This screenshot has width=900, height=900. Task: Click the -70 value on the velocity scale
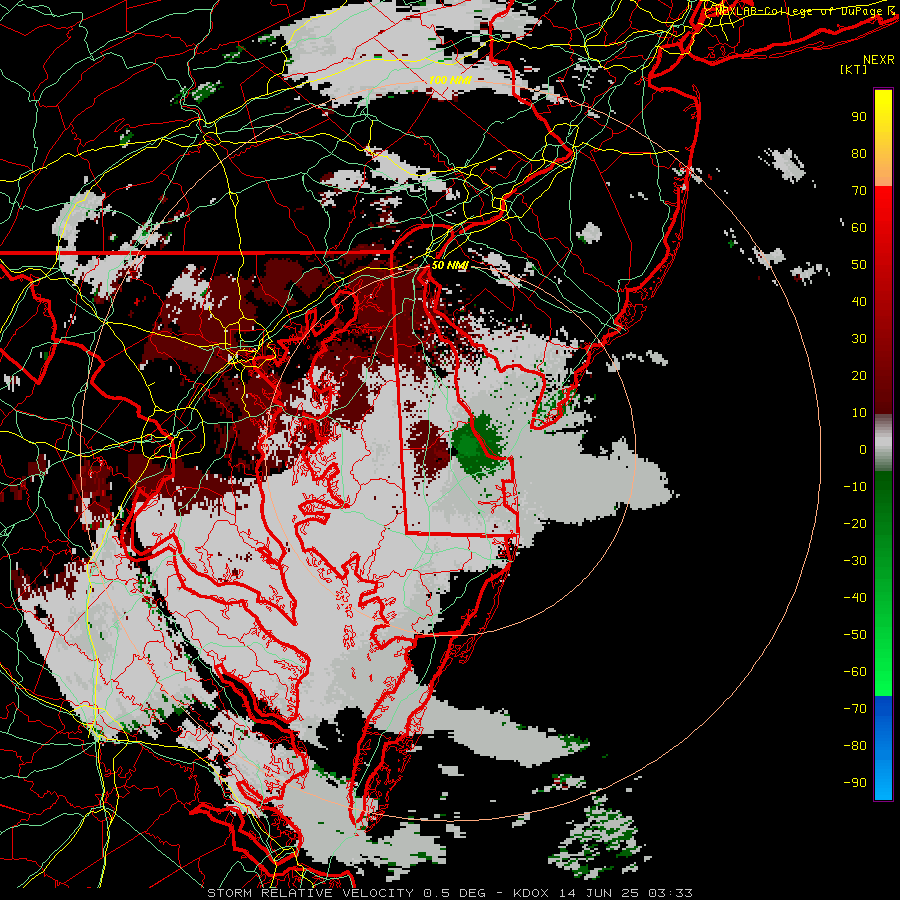pyautogui.click(x=855, y=708)
